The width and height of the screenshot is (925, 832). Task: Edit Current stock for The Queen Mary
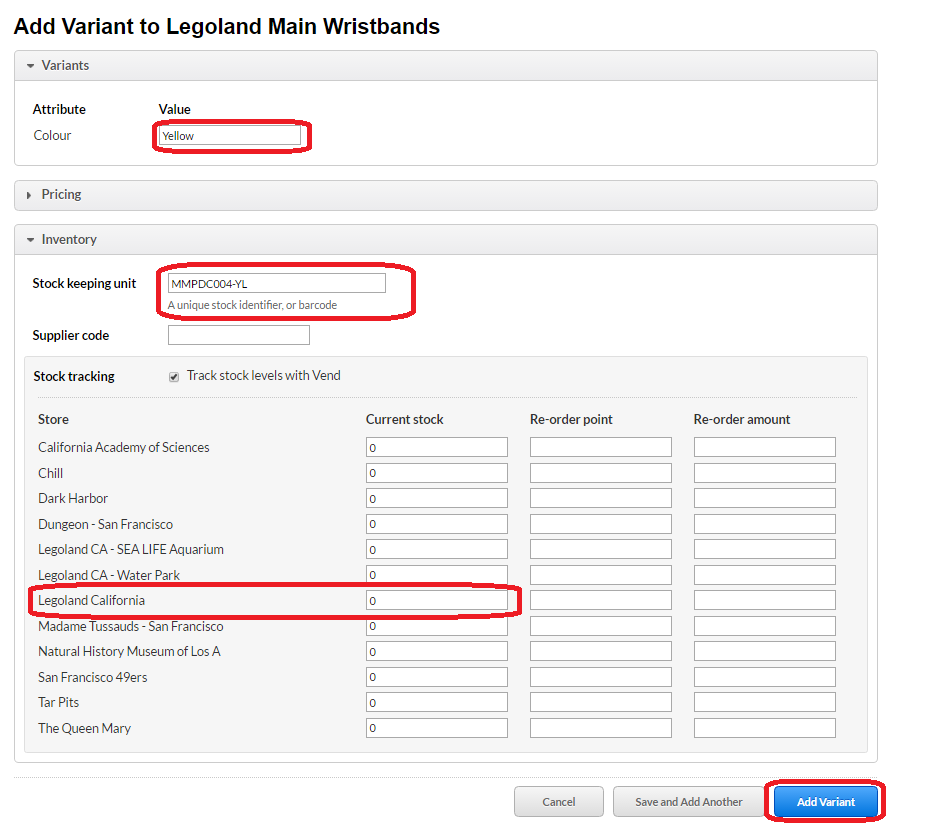pos(437,728)
